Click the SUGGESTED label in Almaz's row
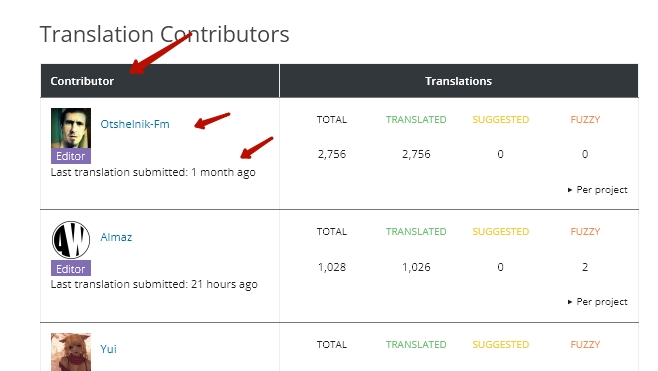Viewport: 658px width, 371px height. [501, 232]
